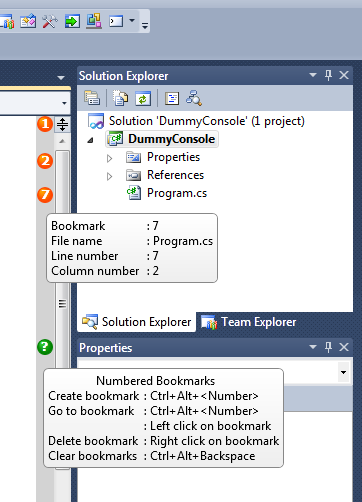Image resolution: width=362 pixels, height=502 pixels.
Task: Click the View Code icon in Solution Explorer
Action: click(172, 98)
